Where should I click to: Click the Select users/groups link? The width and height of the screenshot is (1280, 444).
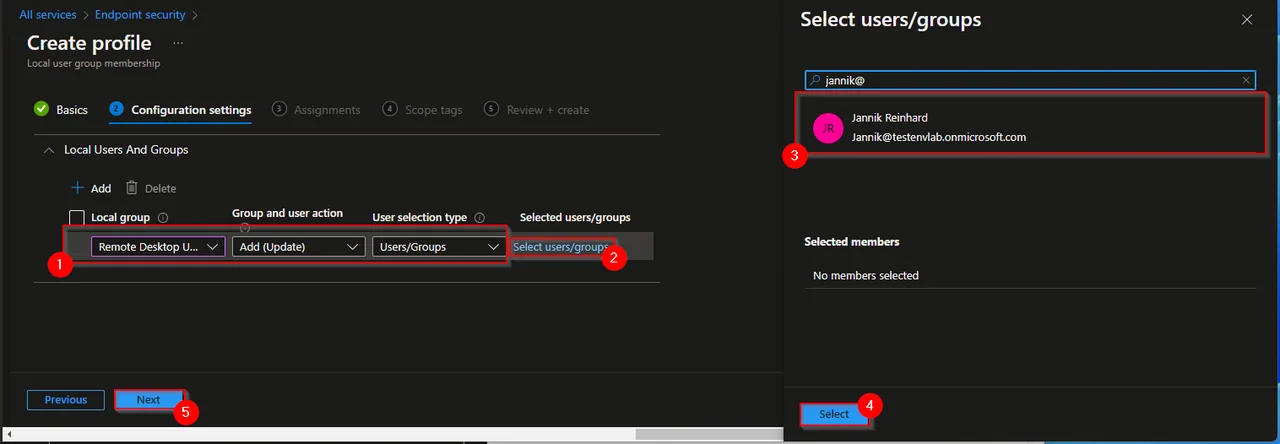tap(560, 247)
